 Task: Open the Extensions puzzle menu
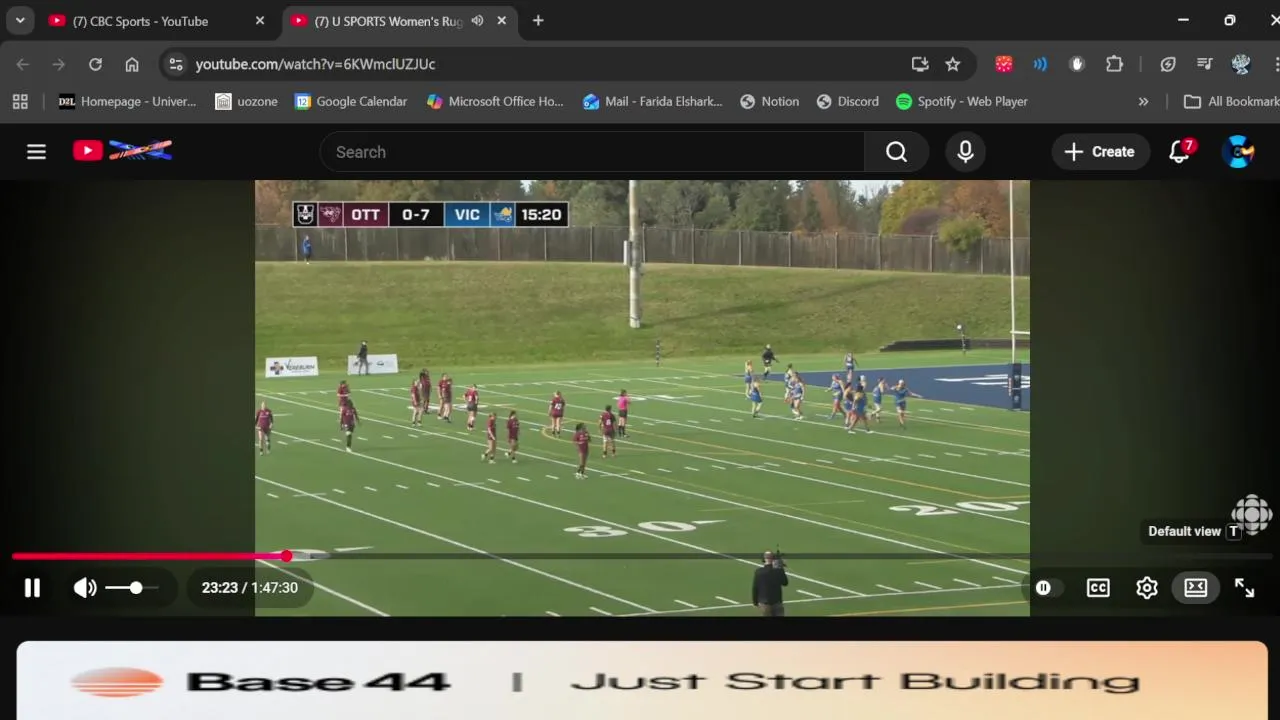1114,64
